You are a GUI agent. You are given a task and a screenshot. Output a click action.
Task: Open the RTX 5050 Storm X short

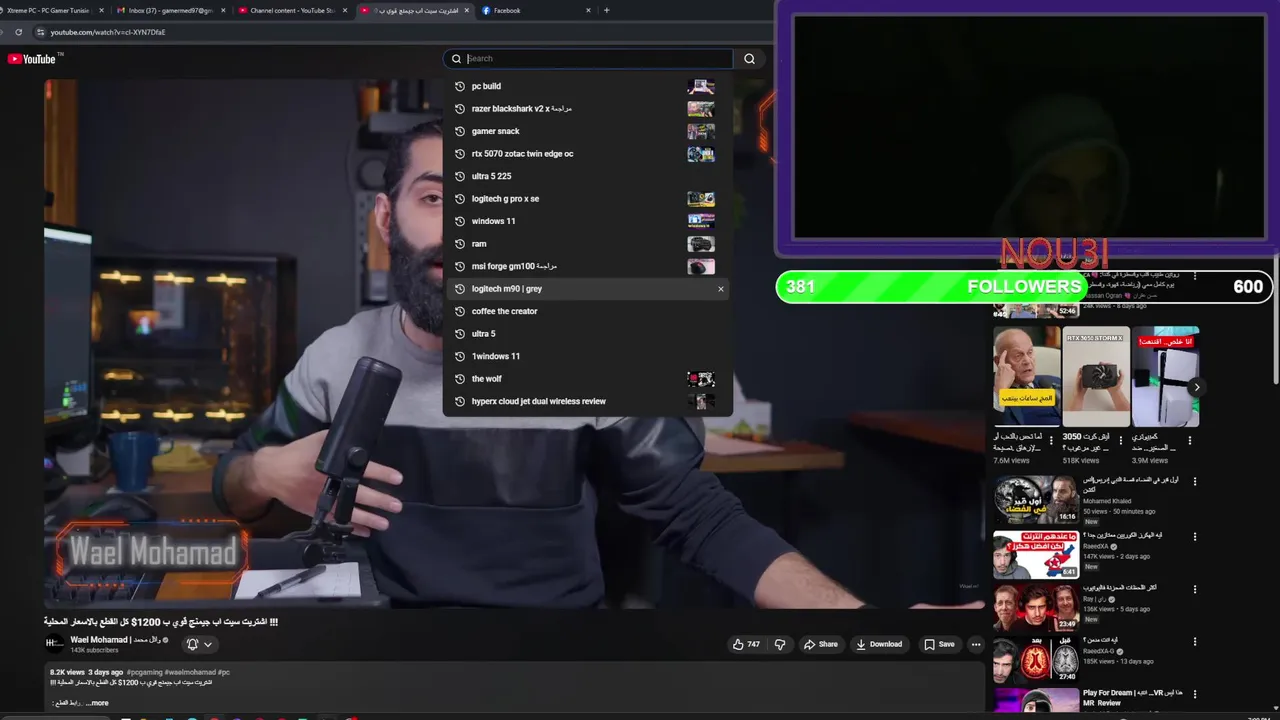(1096, 376)
